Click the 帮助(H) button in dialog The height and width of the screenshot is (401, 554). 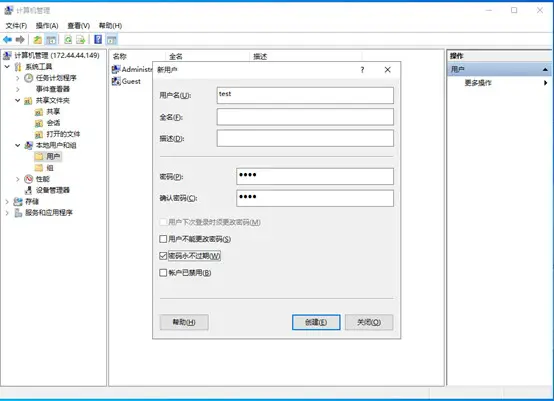tap(184, 322)
